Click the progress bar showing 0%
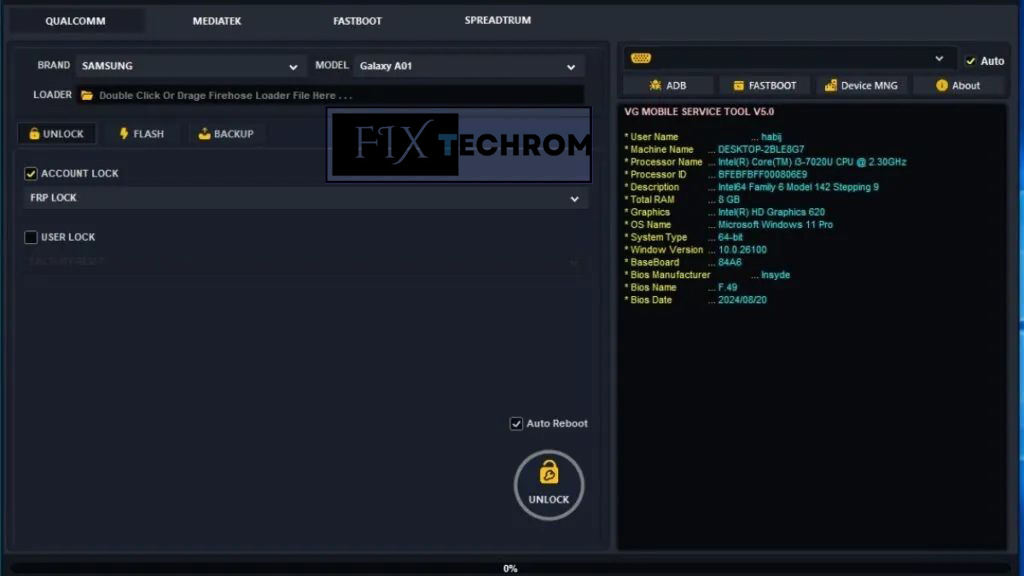Screen dimensions: 1024x576 [x=511, y=568]
